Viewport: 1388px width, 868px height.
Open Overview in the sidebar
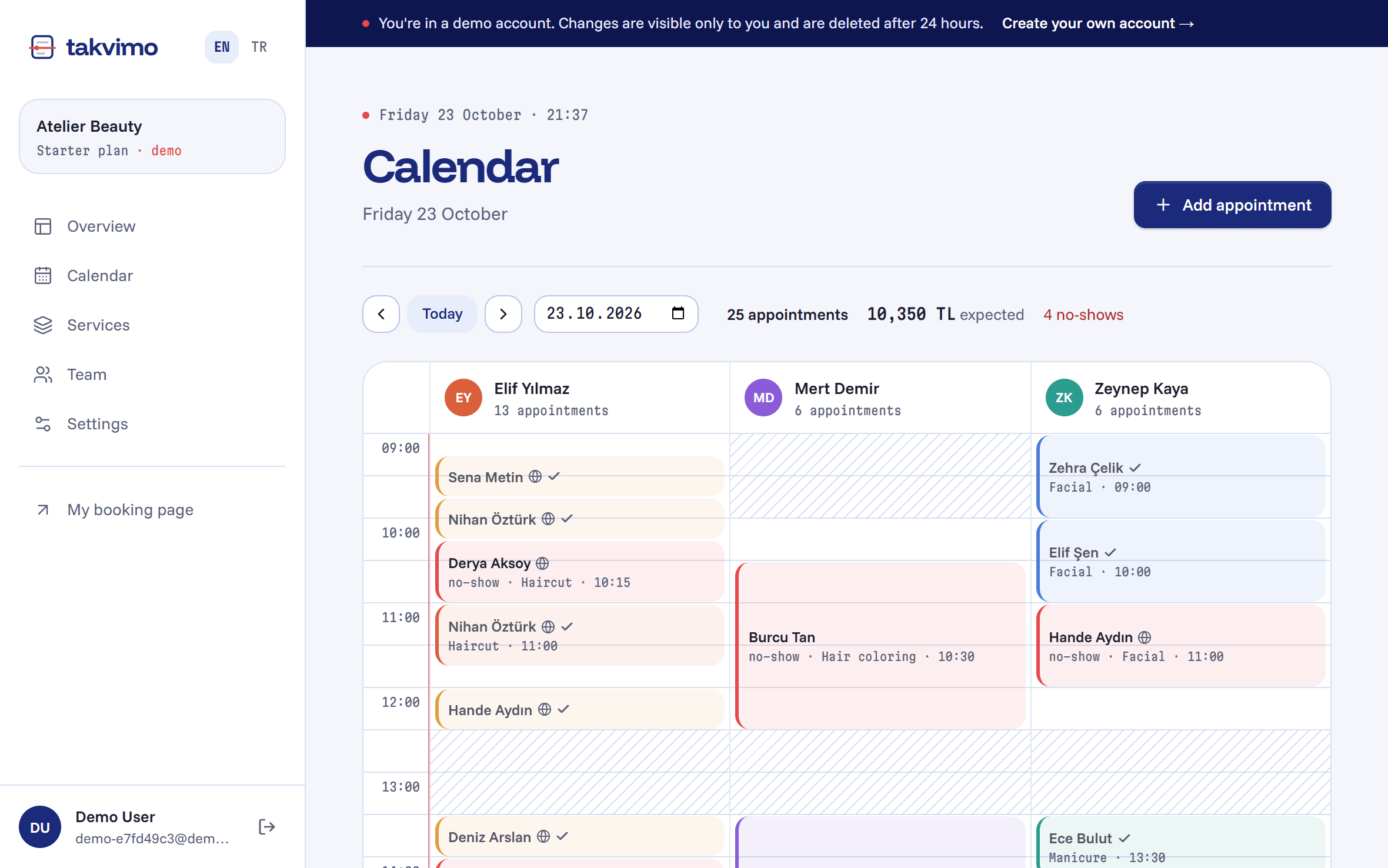tap(152, 226)
